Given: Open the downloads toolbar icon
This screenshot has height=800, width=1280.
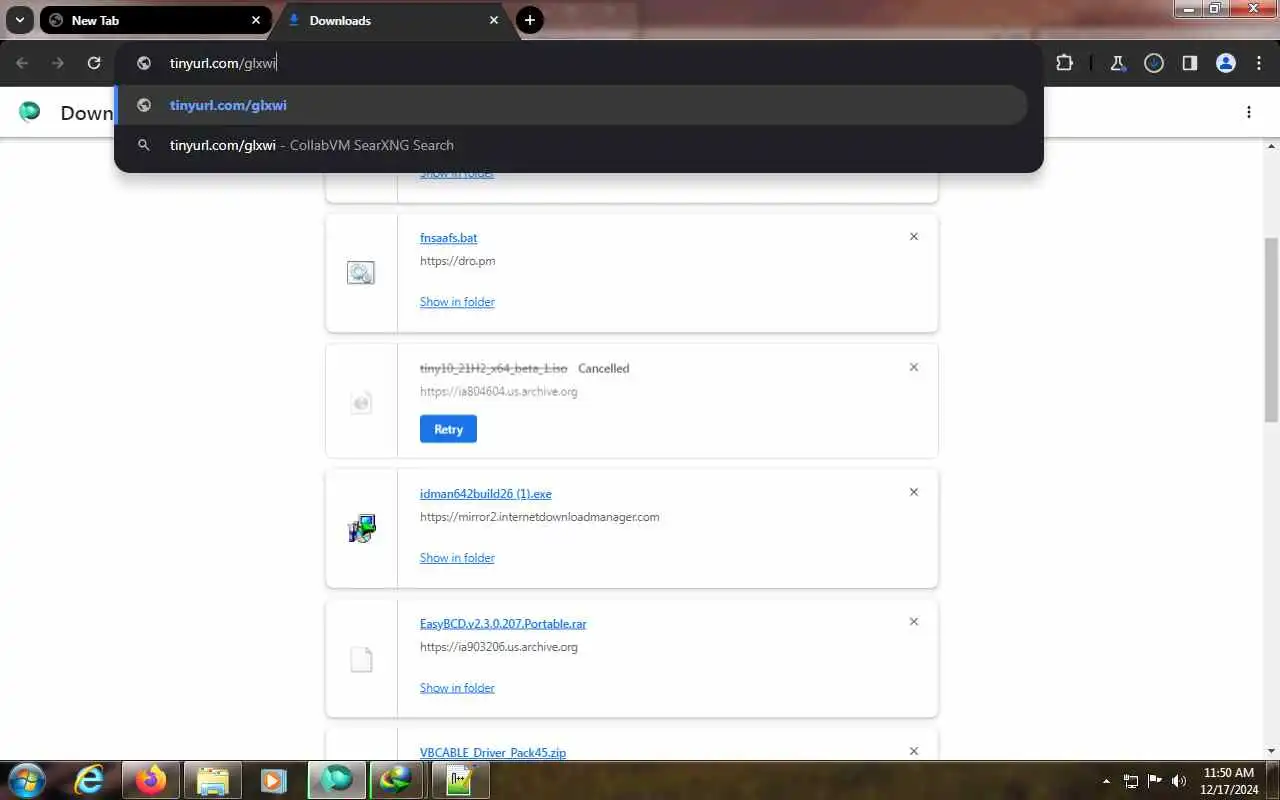Looking at the screenshot, I should [x=1154, y=63].
